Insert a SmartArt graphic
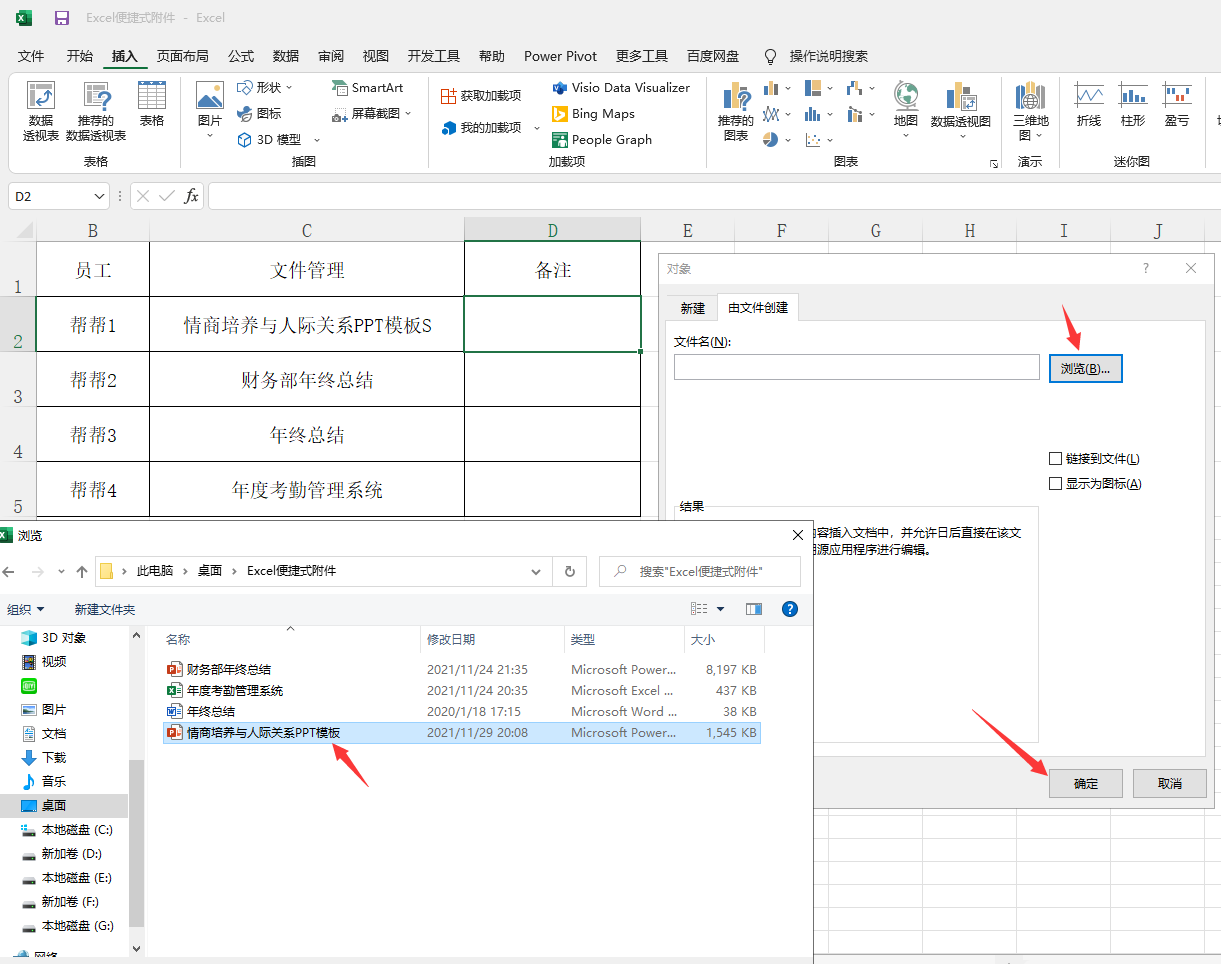 (368, 88)
